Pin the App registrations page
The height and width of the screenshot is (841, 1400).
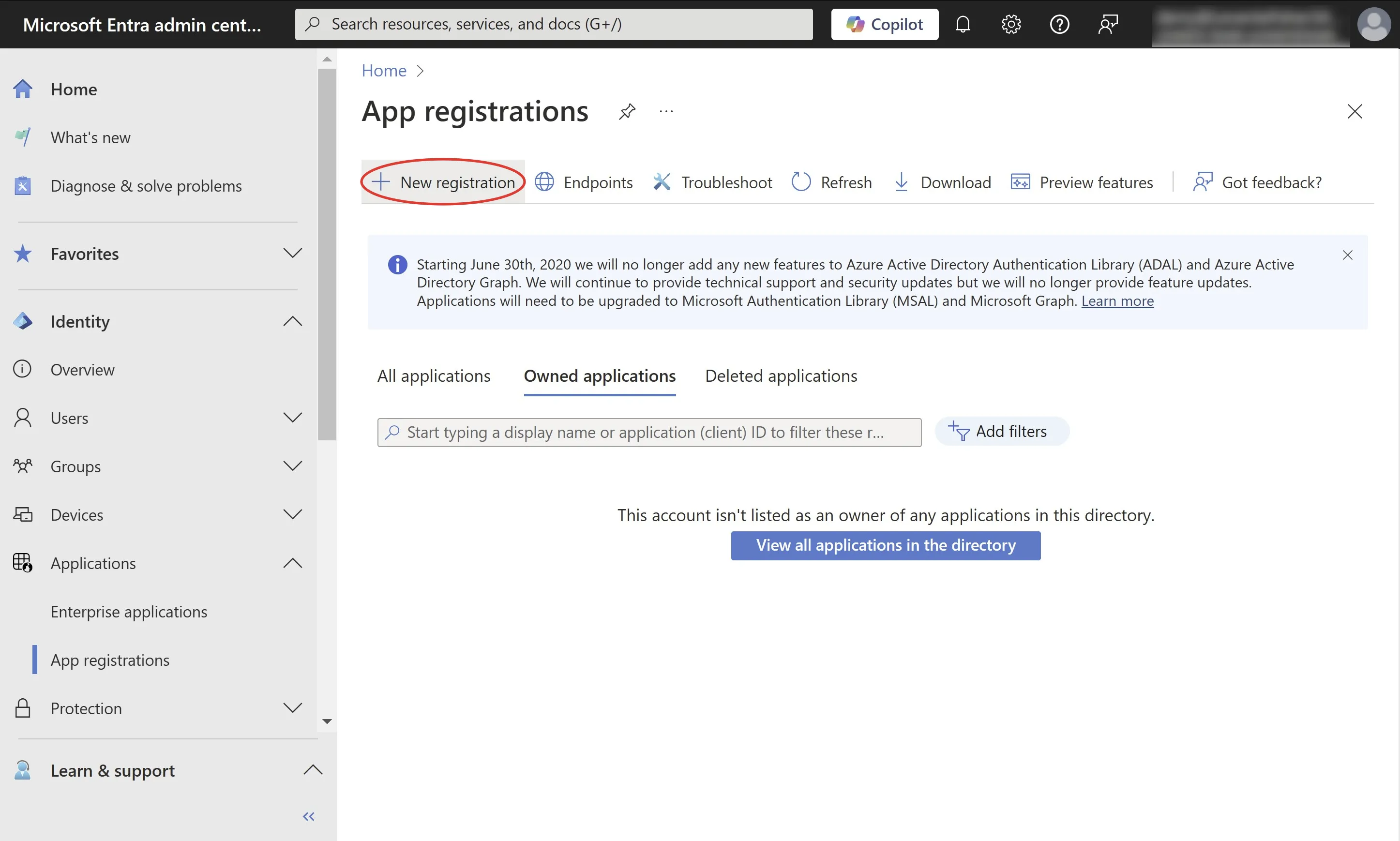(627, 111)
